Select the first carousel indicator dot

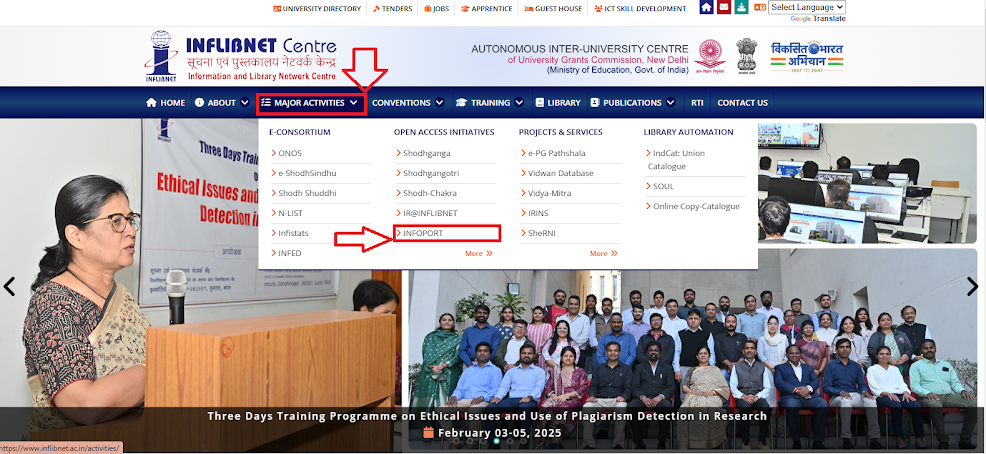click(457, 441)
